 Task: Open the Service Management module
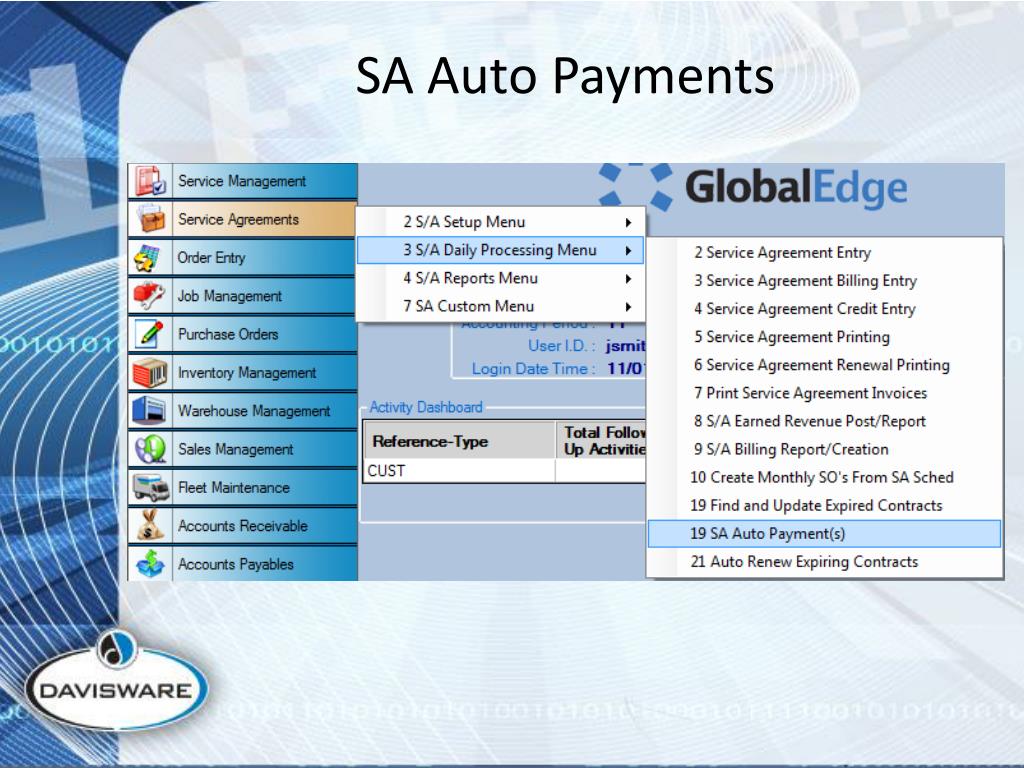coord(242,181)
